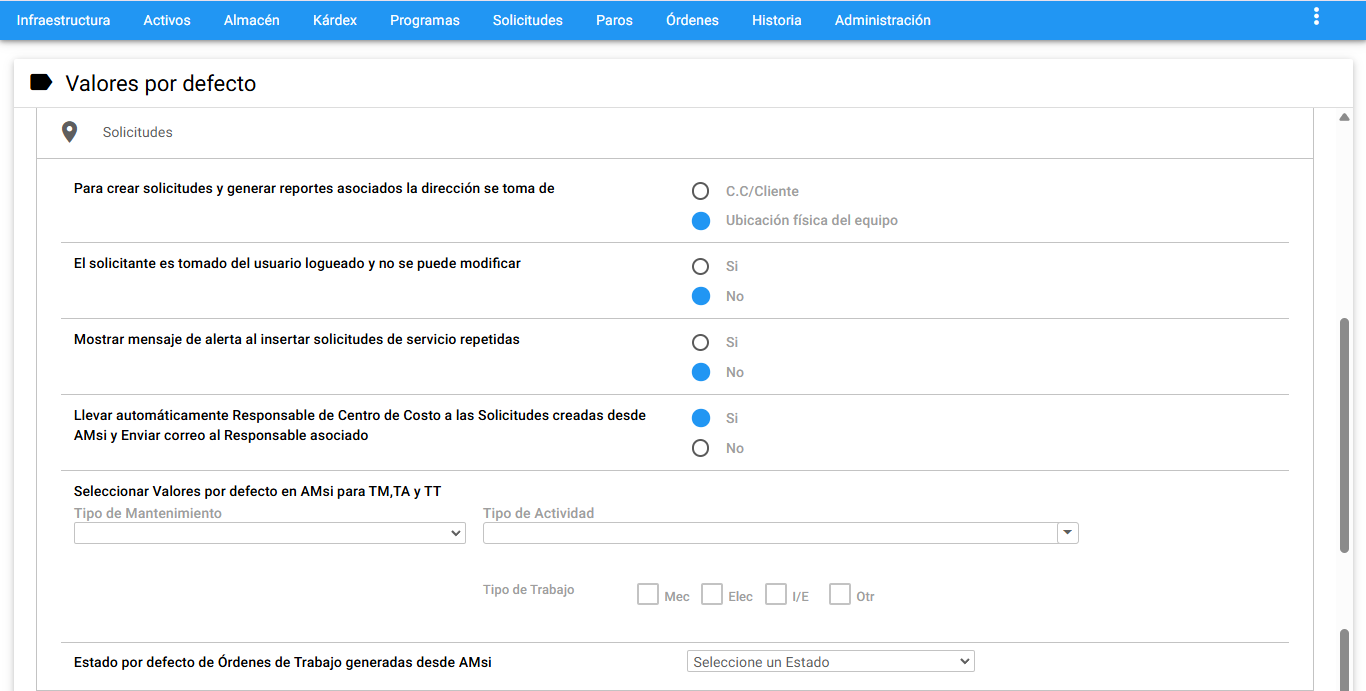The width and height of the screenshot is (1366, 691).
Task: Click the location pin icon next to Solicitudes
Action: pyautogui.click(x=69, y=132)
